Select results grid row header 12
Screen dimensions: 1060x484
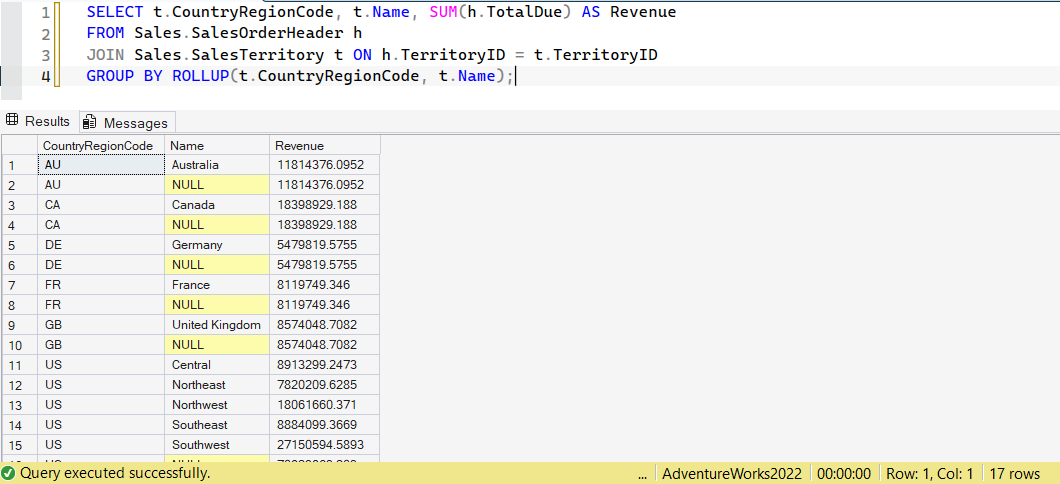pos(20,385)
